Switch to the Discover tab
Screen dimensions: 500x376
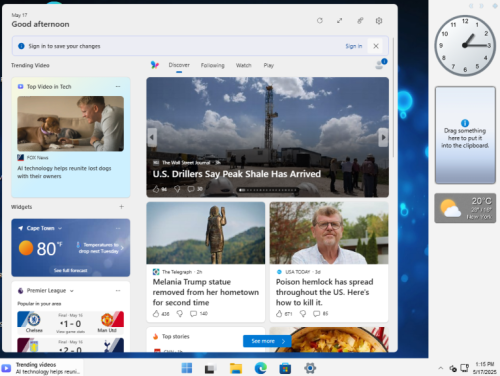[179, 65]
